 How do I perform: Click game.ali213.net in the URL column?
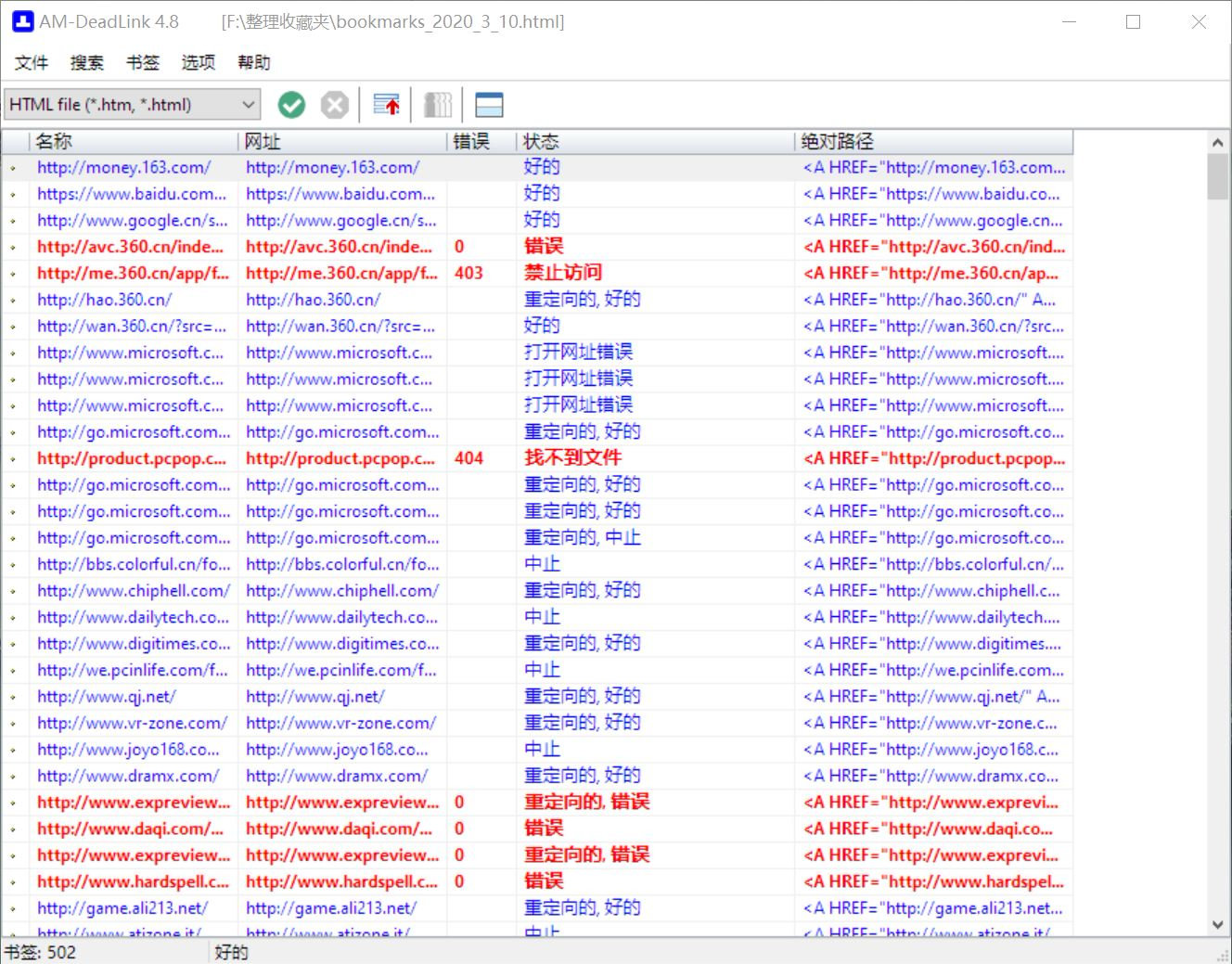(x=331, y=908)
